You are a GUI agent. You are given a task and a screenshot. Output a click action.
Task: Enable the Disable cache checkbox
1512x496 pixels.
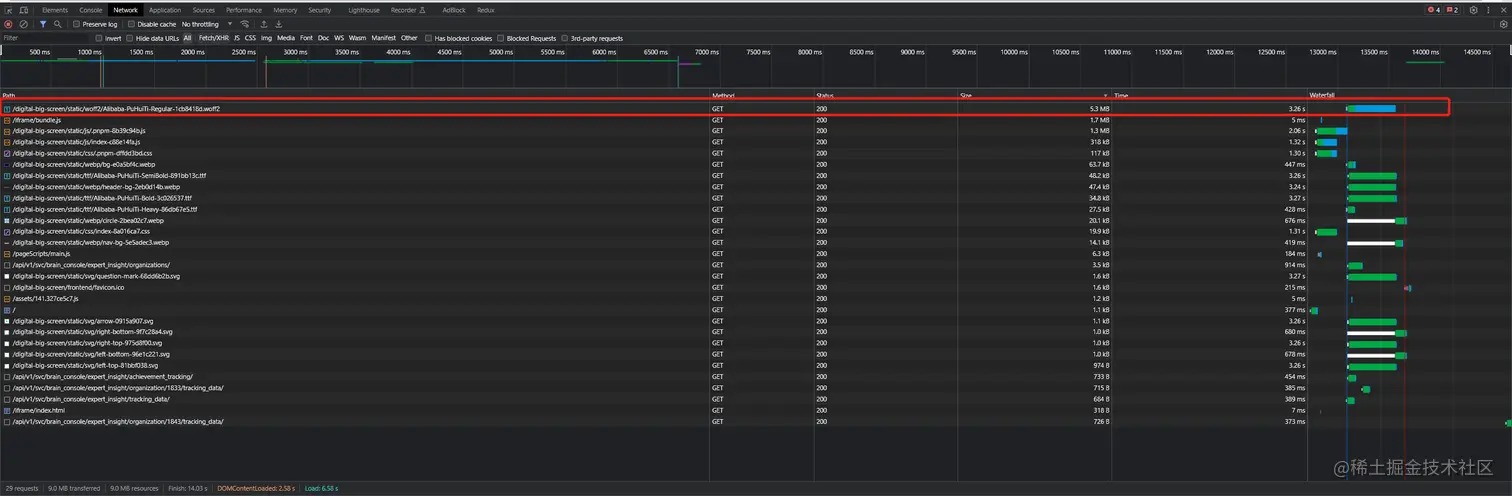[x=131, y=24]
